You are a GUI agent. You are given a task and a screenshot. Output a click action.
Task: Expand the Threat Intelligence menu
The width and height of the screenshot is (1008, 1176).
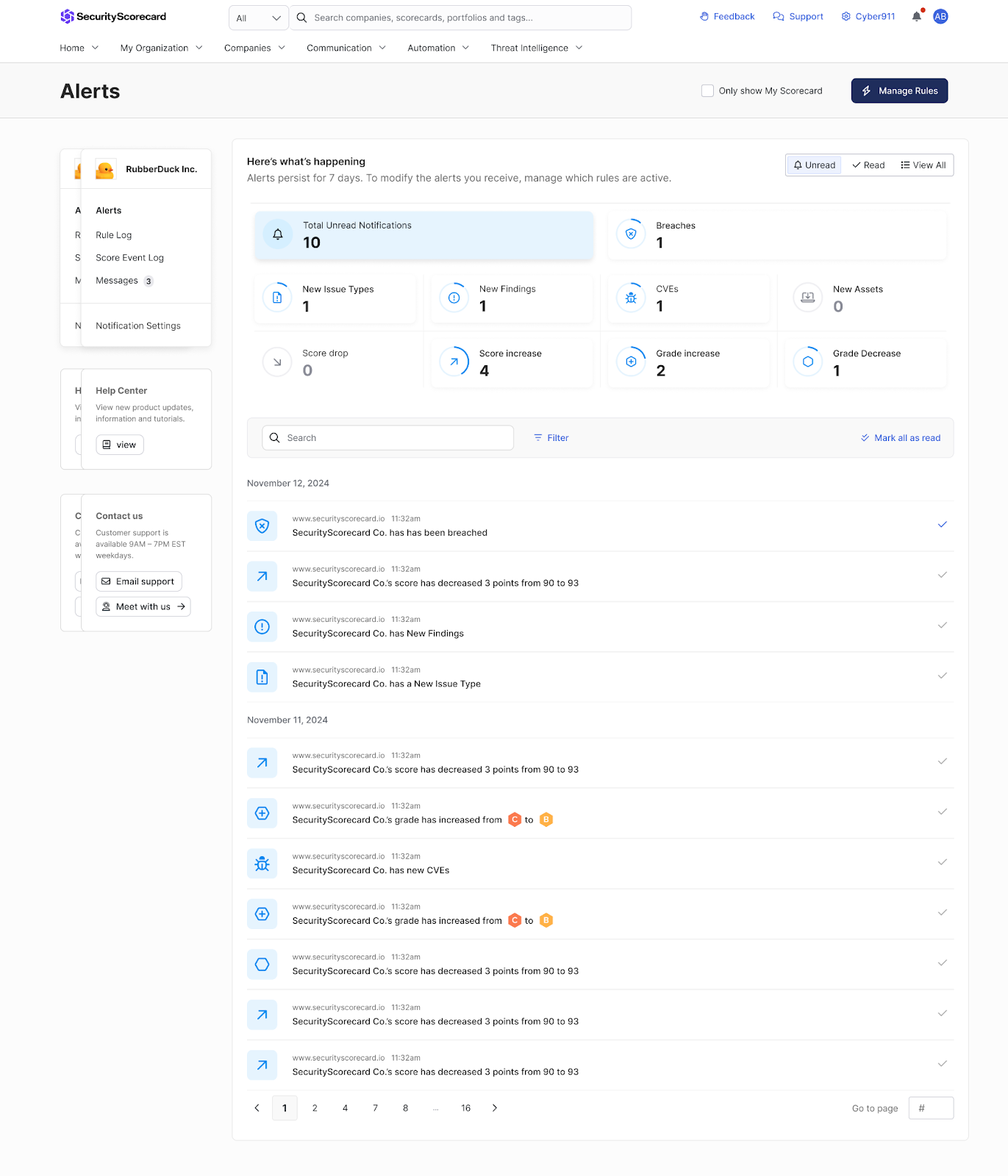536,48
